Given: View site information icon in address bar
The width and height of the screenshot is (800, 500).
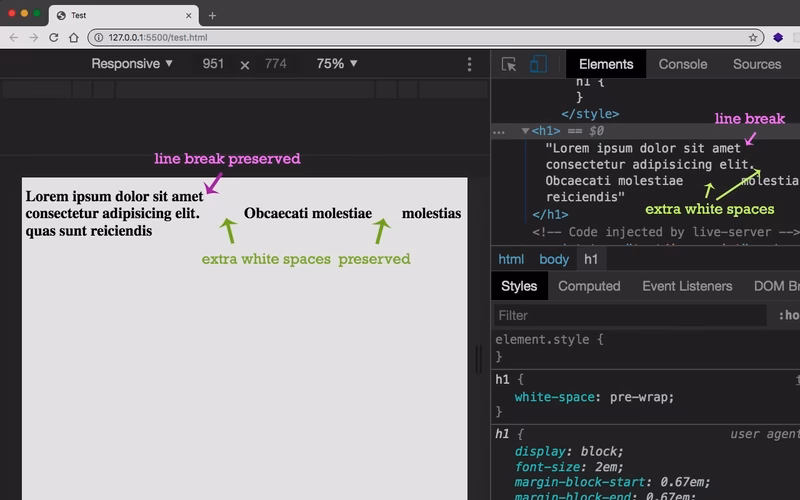Looking at the screenshot, I should 98,37.
